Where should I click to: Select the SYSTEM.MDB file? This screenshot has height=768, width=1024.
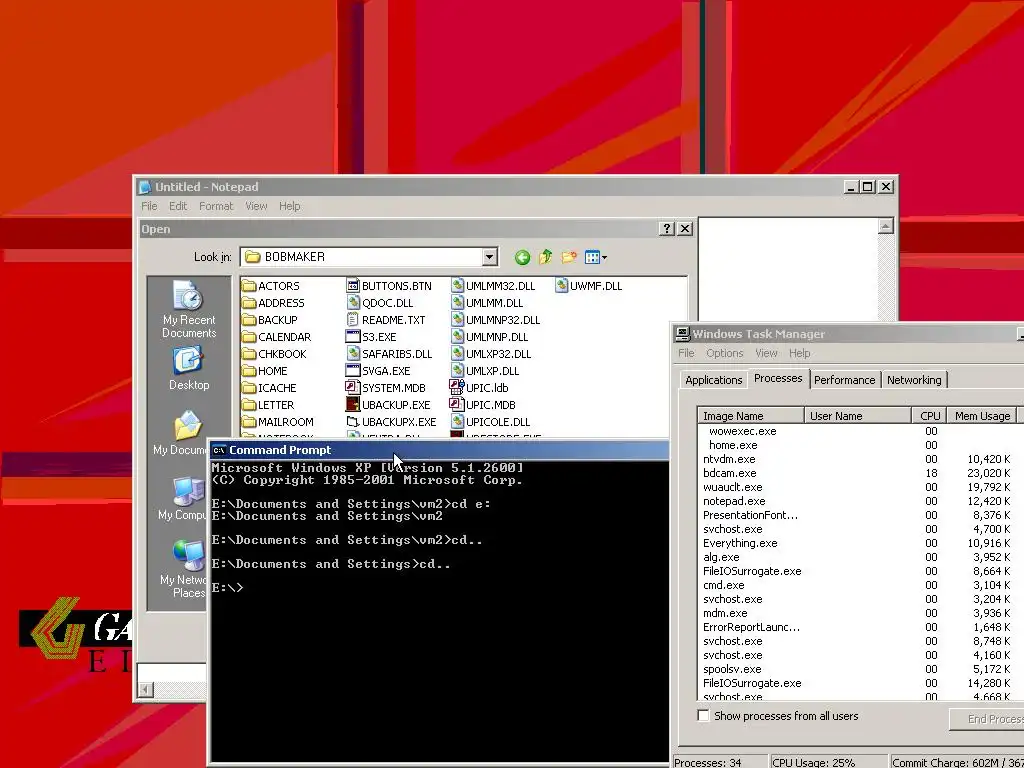pyautogui.click(x=386, y=388)
